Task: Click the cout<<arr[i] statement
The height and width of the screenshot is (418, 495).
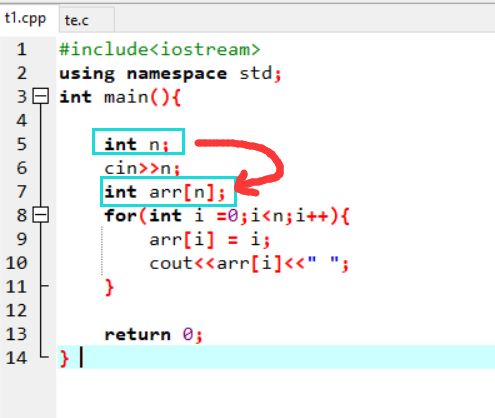Action: pyautogui.click(x=249, y=264)
